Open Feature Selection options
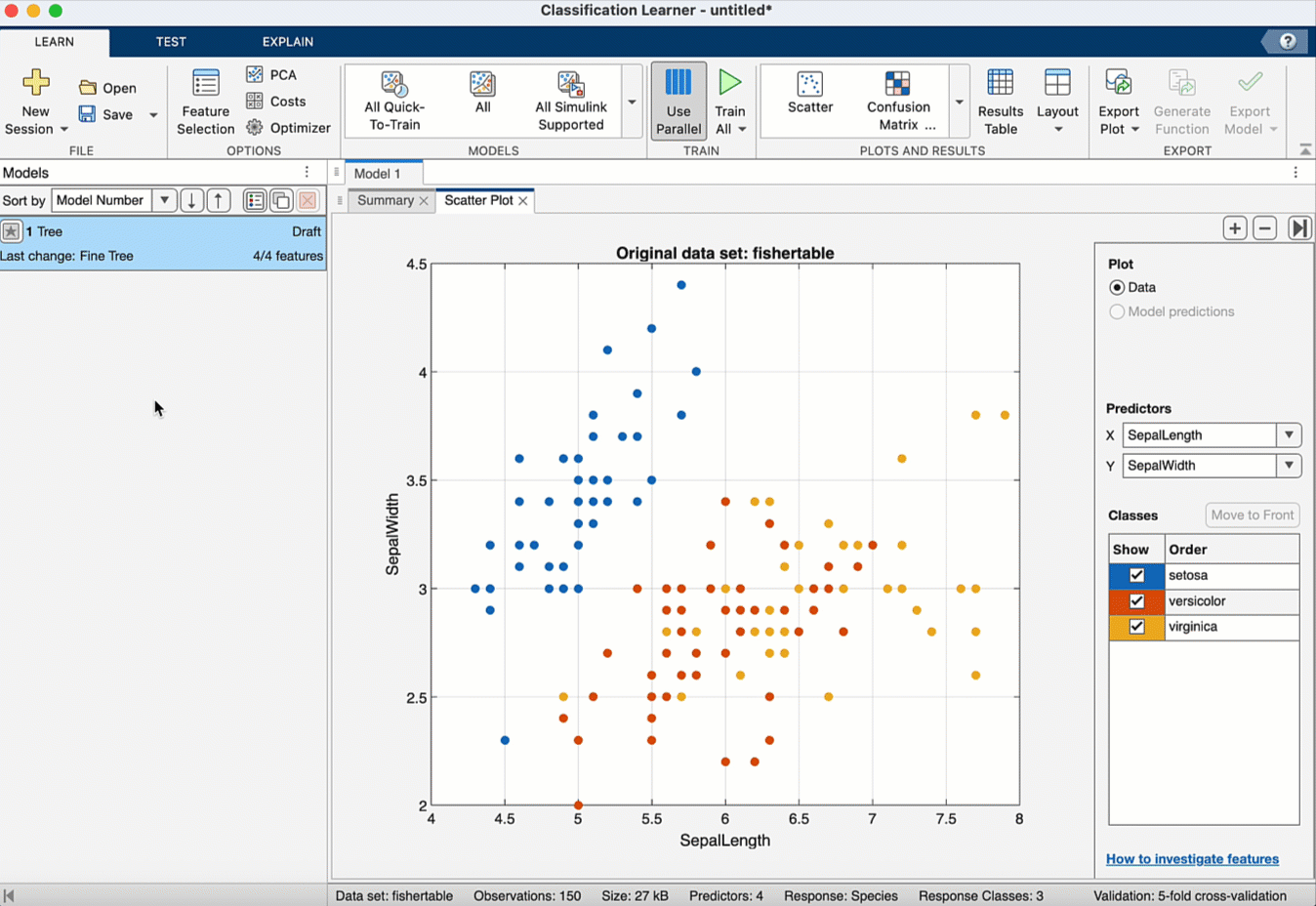 click(x=205, y=102)
